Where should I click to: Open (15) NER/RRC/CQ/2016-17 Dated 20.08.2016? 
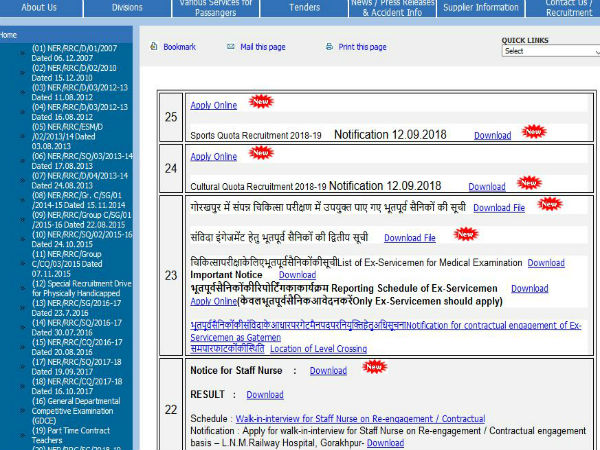[77, 347]
